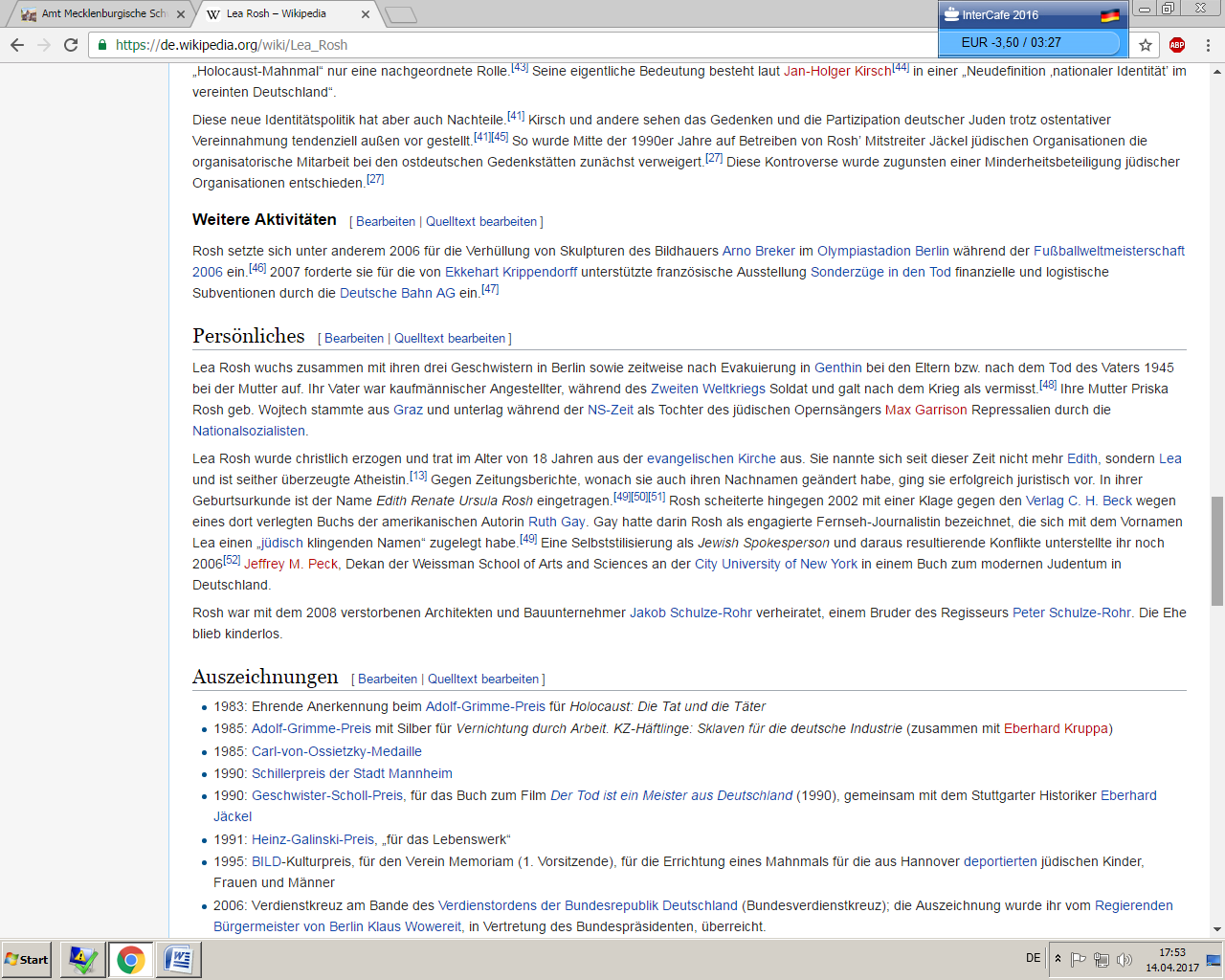Close the Amt Mecklenburgische tab
The width and height of the screenshot is (1225, 980).
click(x=181, y=14)
